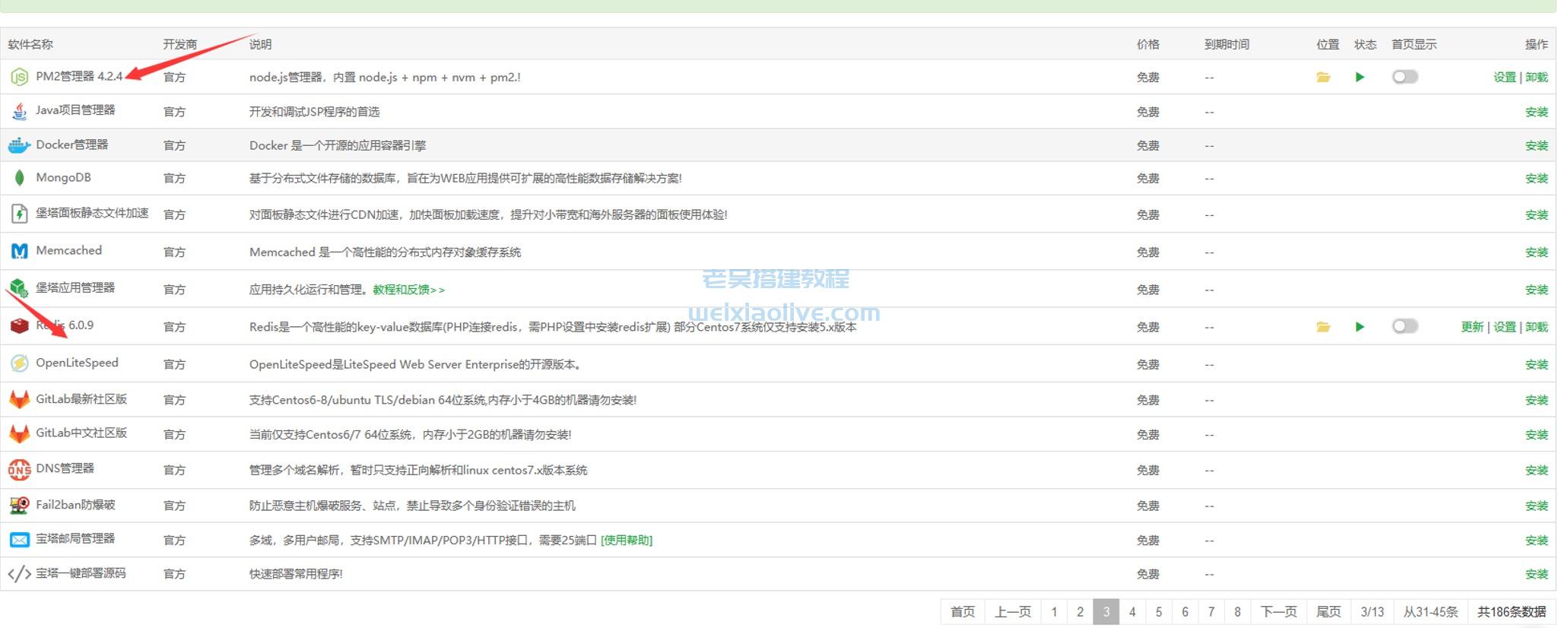The width and height of the screenshot is (1568, 628).
Task: Open 教程和反馈>> link
Action: [x=409, y=290]
